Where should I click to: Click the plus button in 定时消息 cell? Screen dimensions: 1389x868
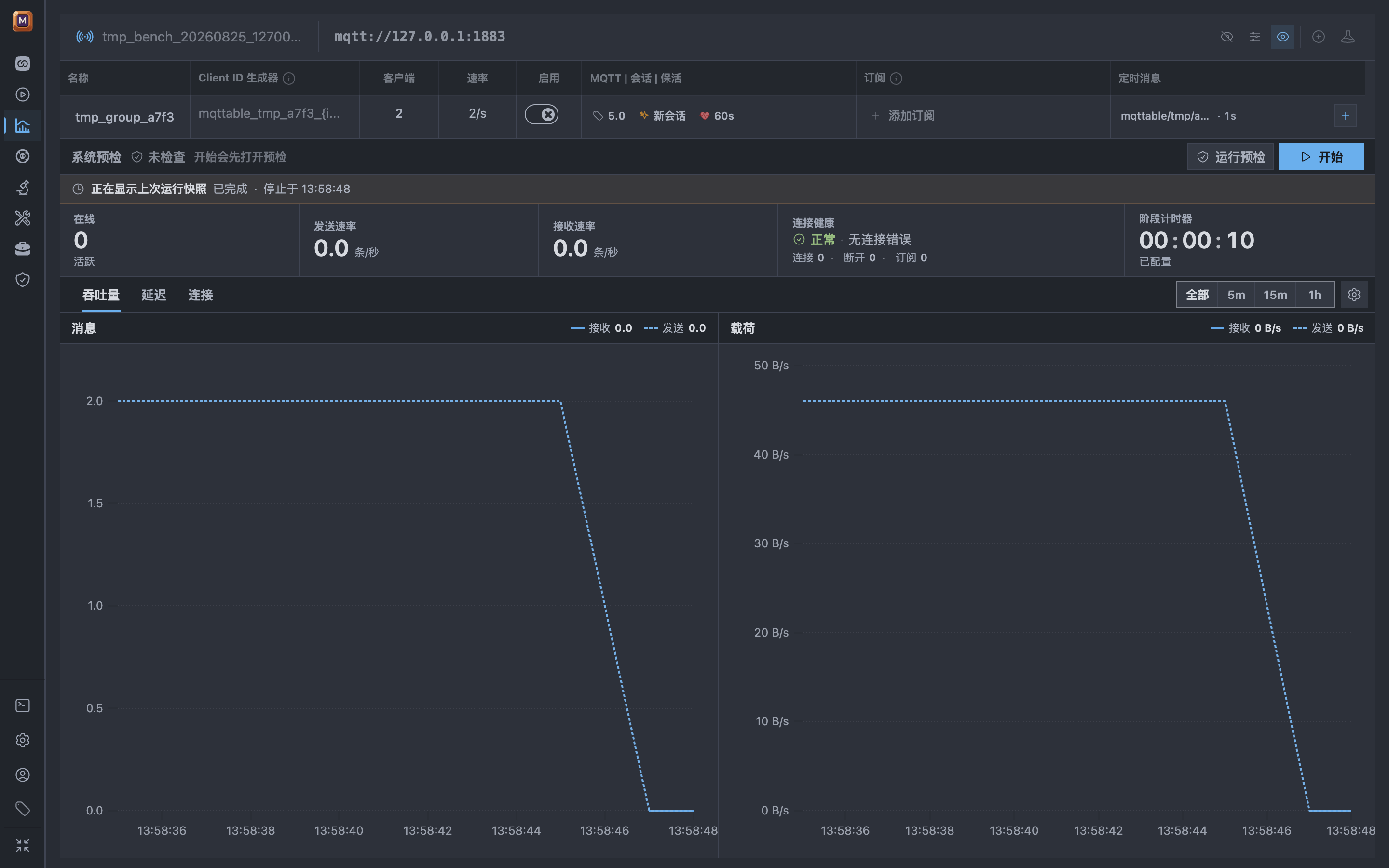(1346, 116)
